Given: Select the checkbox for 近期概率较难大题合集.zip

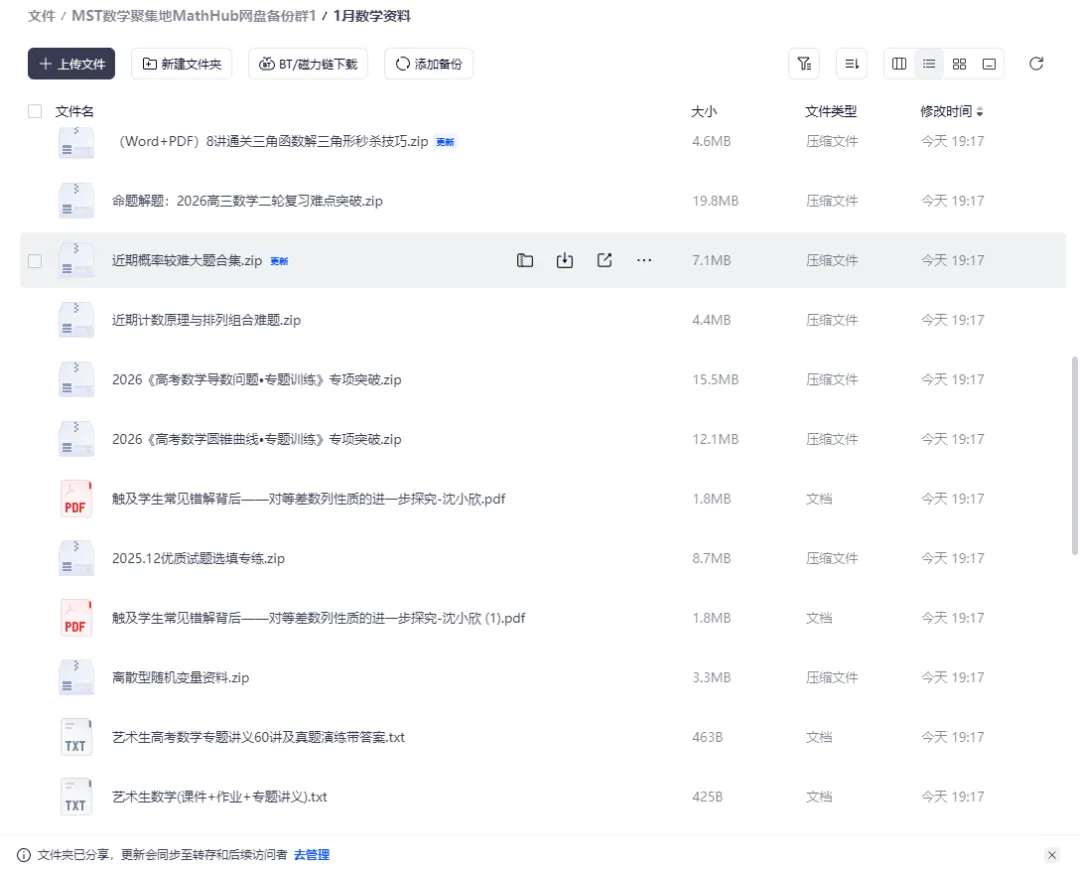Looking at the screenshot, I should click(x=35, y=260).
